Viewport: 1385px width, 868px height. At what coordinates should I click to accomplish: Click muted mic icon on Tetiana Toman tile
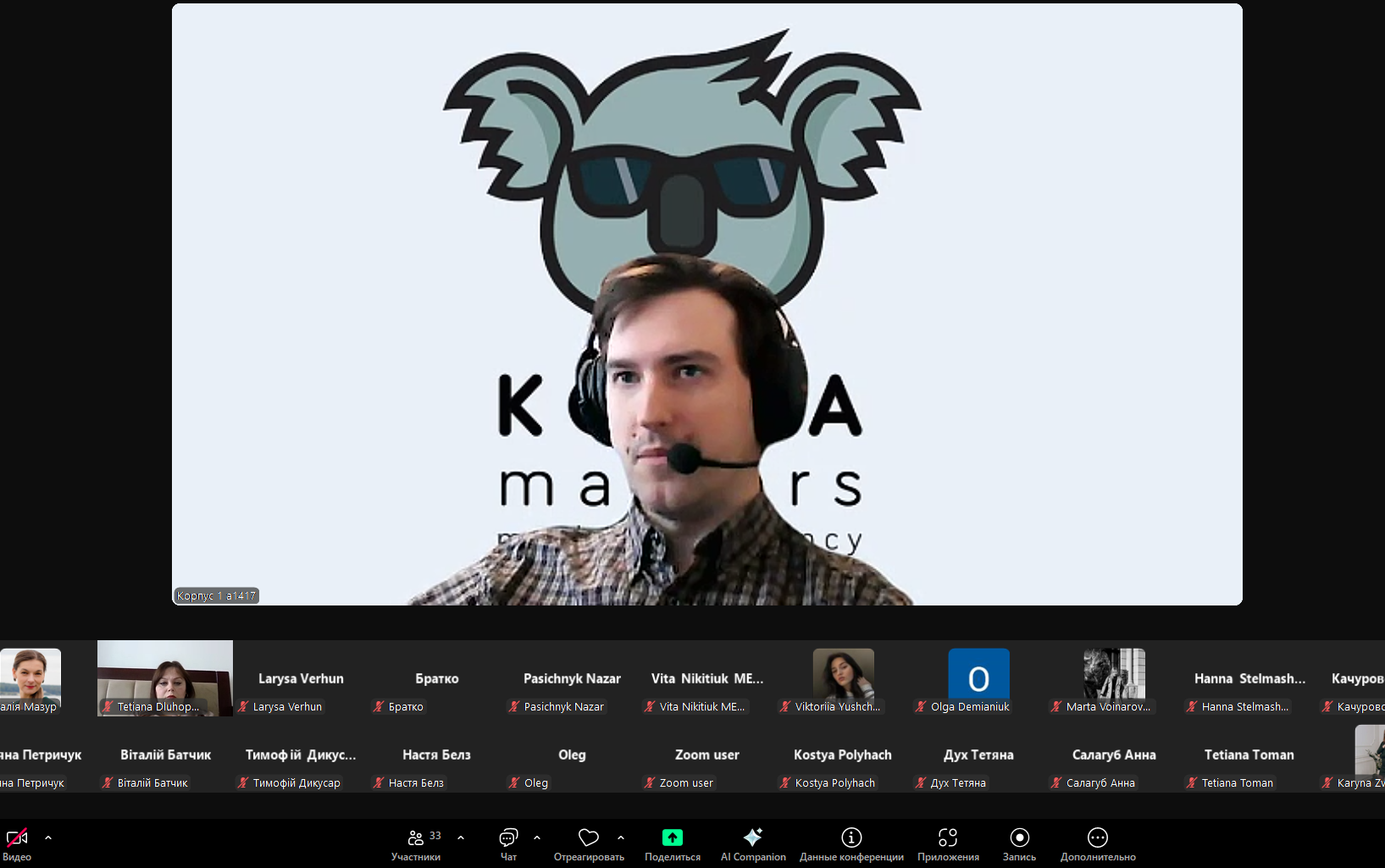(x=1192, y=782)
